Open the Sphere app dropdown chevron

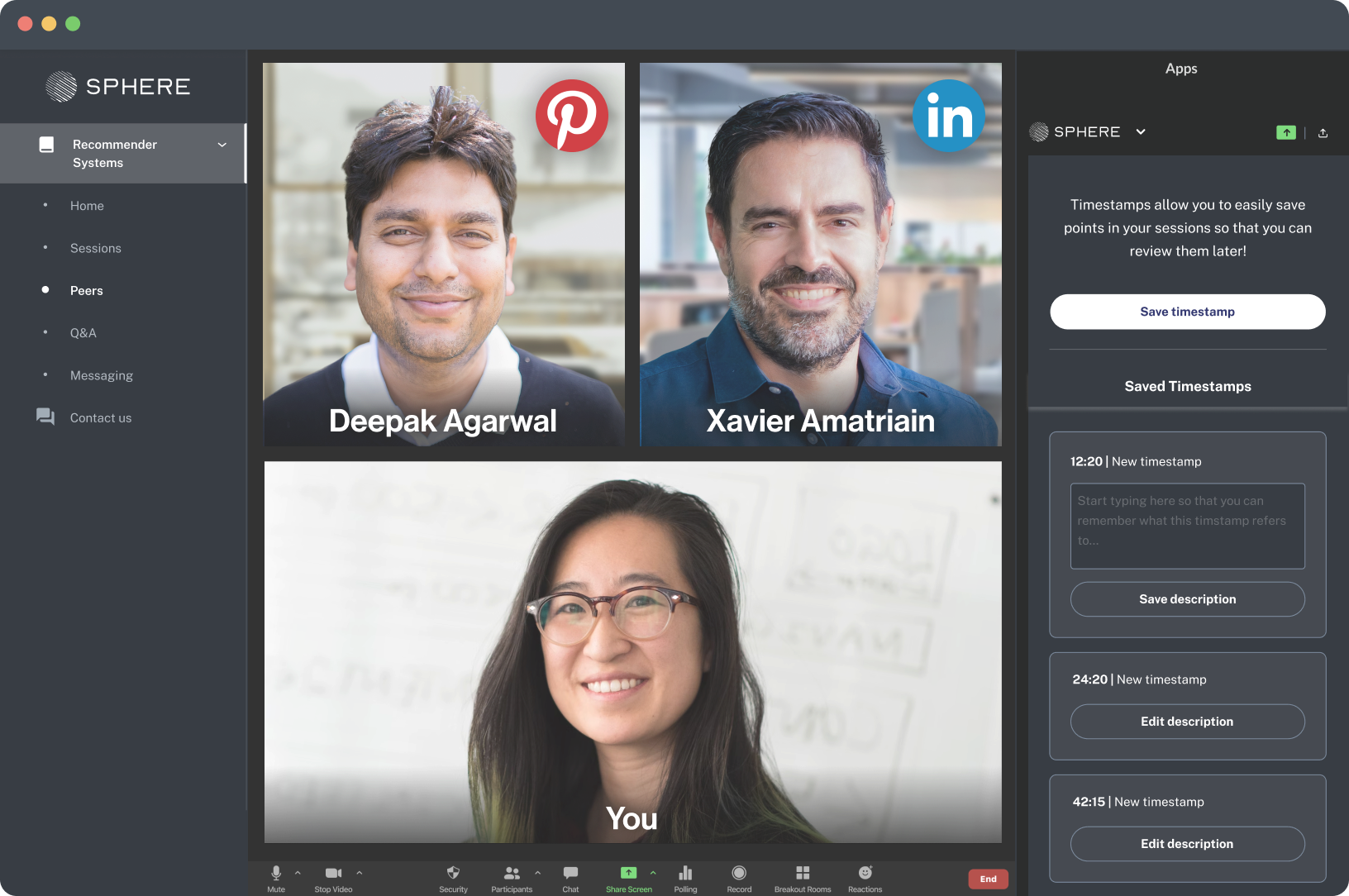tap(1141, 131)
